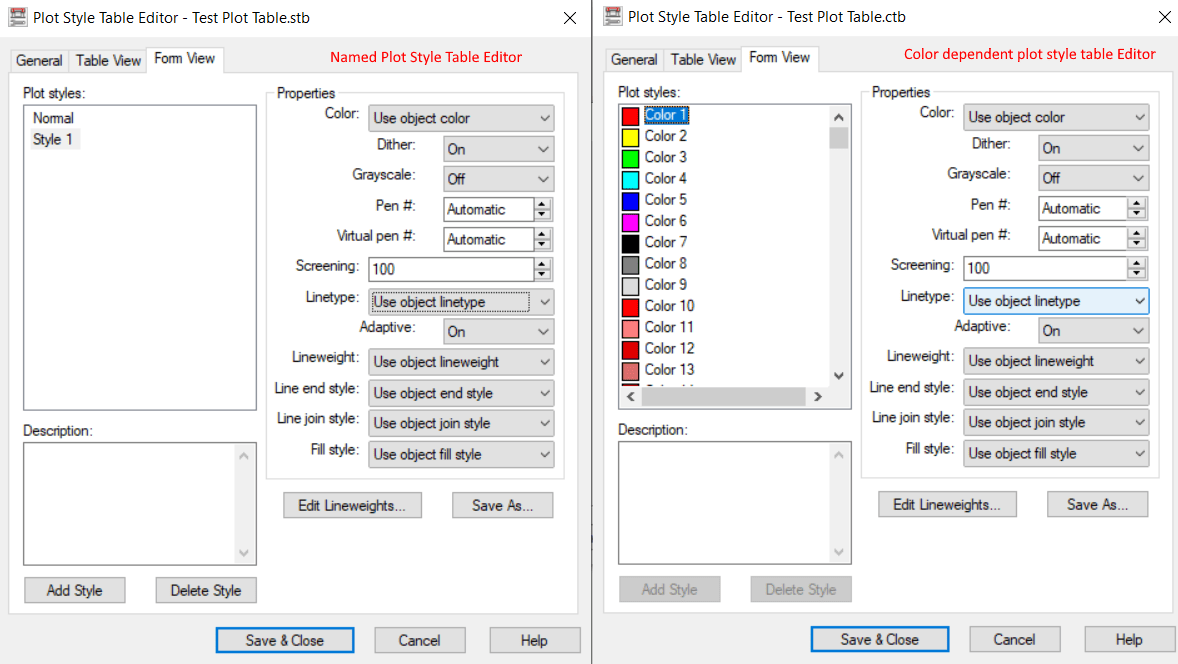Click Description text box in stb editor
The image size is (1178, 664).
click(x=140, y=504)
